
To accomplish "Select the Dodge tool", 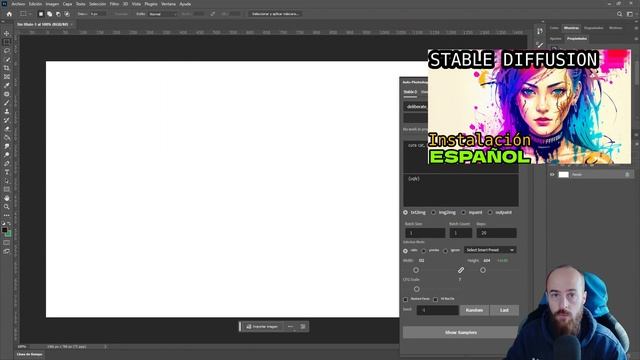I will click(x=7, y=155).
